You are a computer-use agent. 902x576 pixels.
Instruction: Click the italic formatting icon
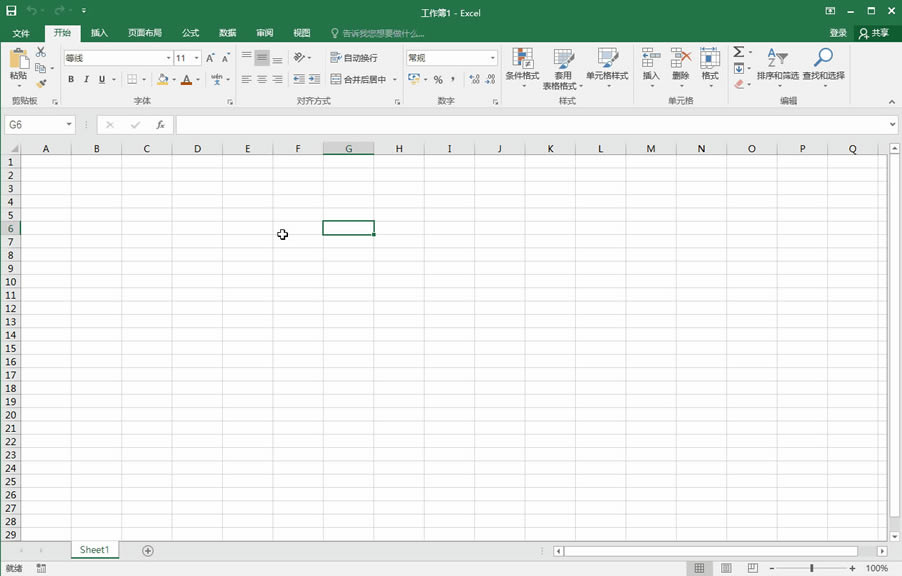pos(86,78)
